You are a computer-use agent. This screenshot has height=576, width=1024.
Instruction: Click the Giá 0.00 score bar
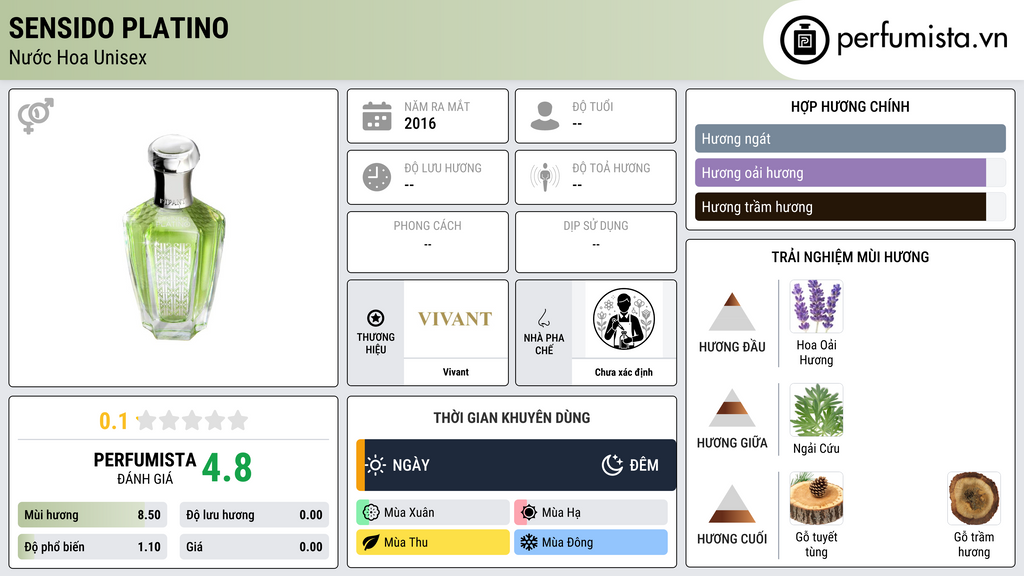254,547
